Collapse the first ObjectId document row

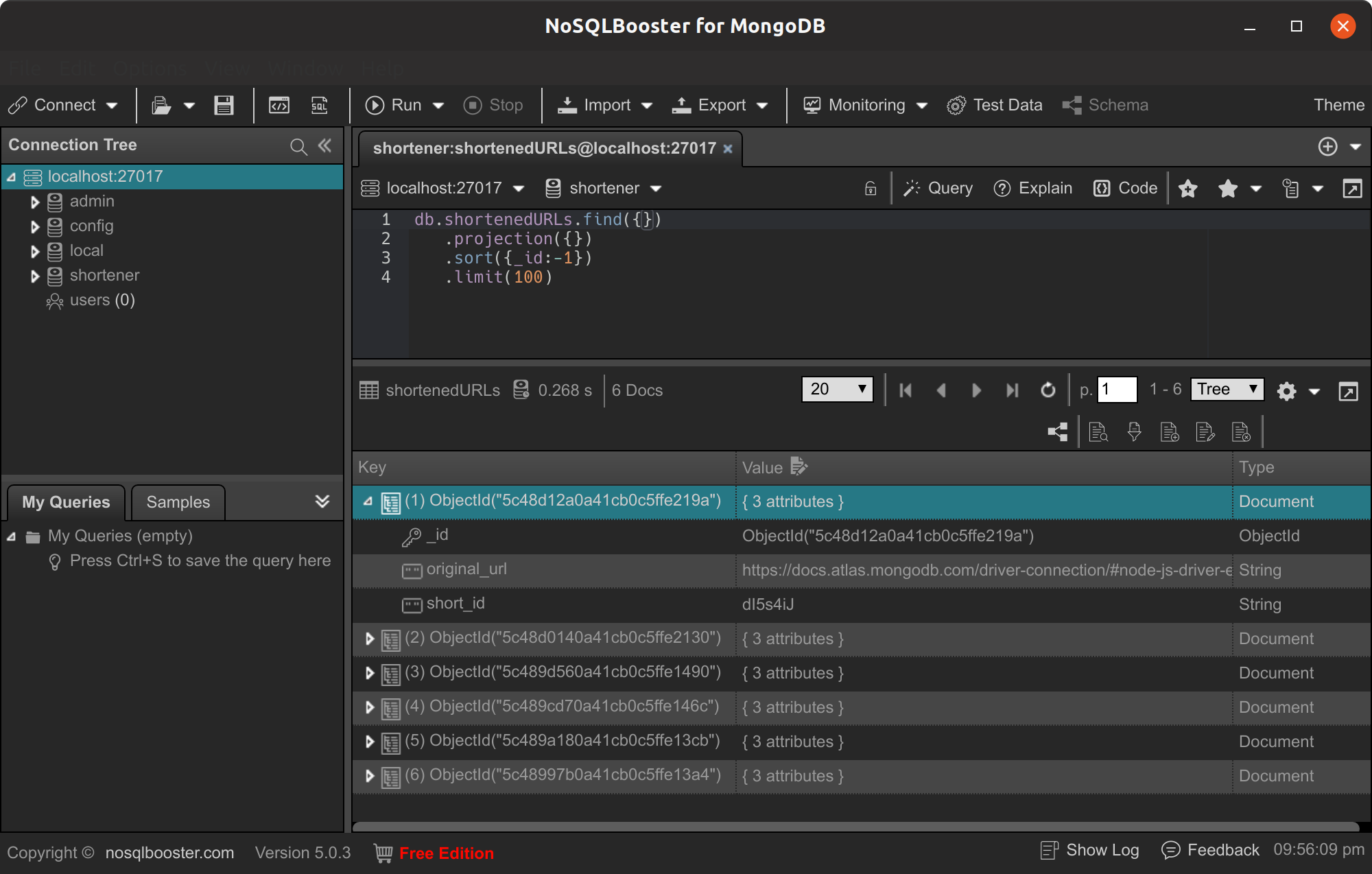pyautogui.click(x=368, y=501)
